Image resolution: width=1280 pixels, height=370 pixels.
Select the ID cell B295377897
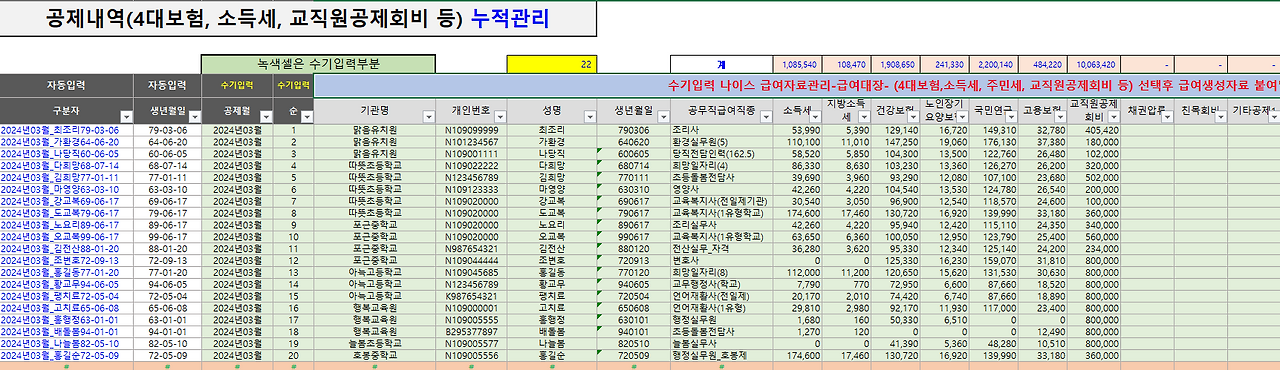coord(472,331)
